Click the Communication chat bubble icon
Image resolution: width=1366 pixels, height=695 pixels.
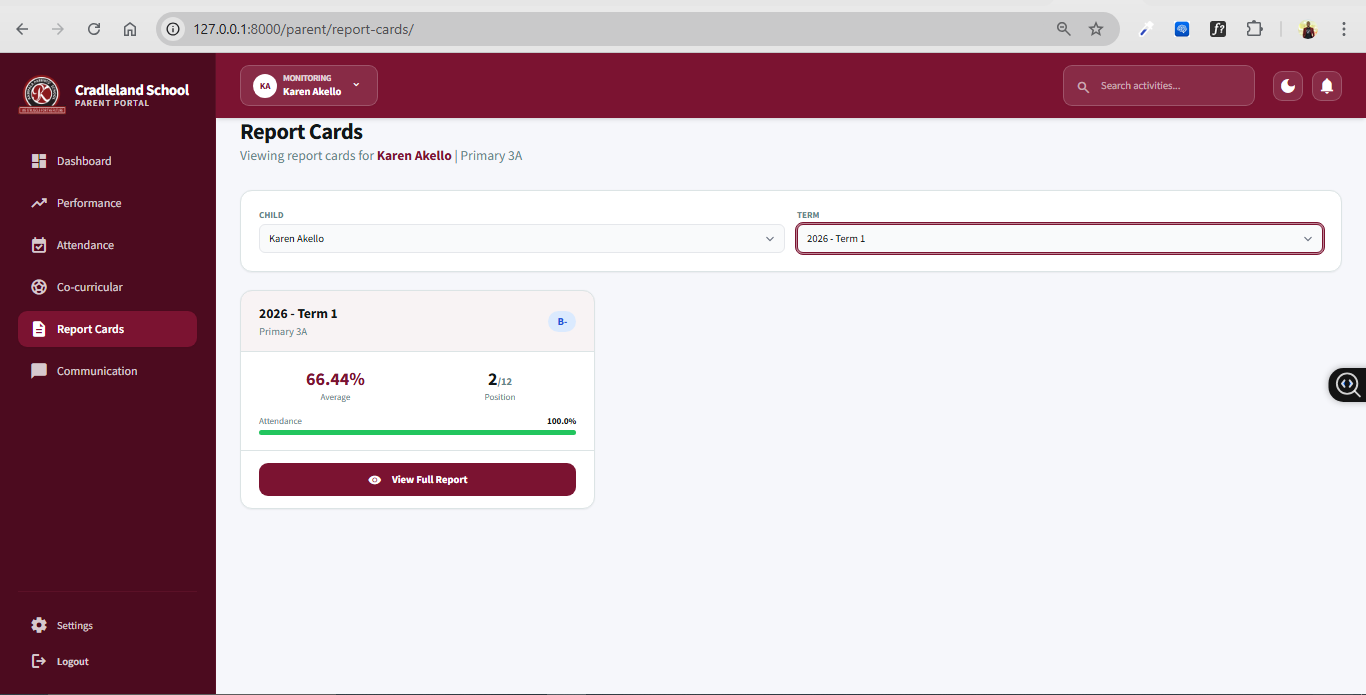(x=39, y=371)
